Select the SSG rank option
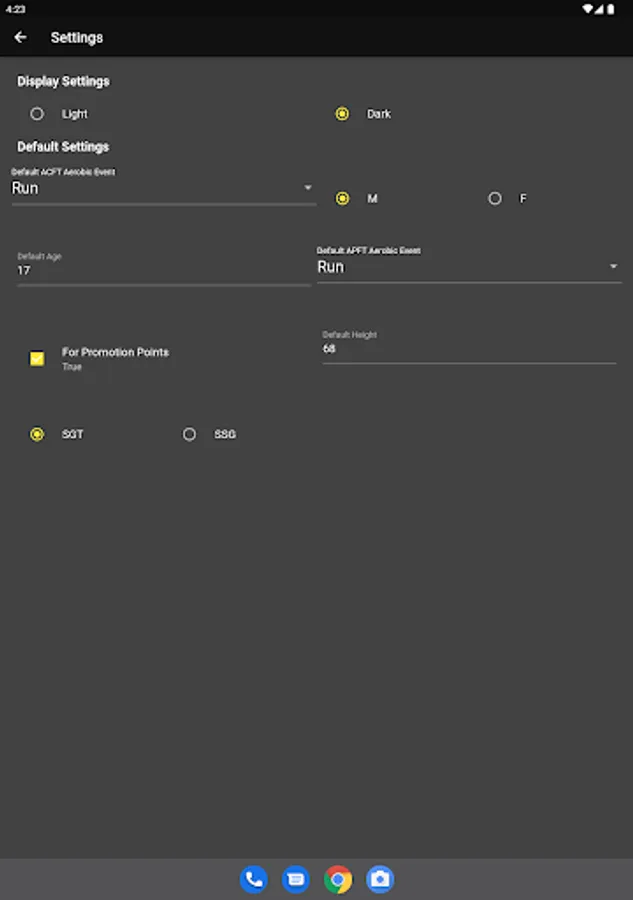Screen dimensions: 633x900 (x=189, y=435)
